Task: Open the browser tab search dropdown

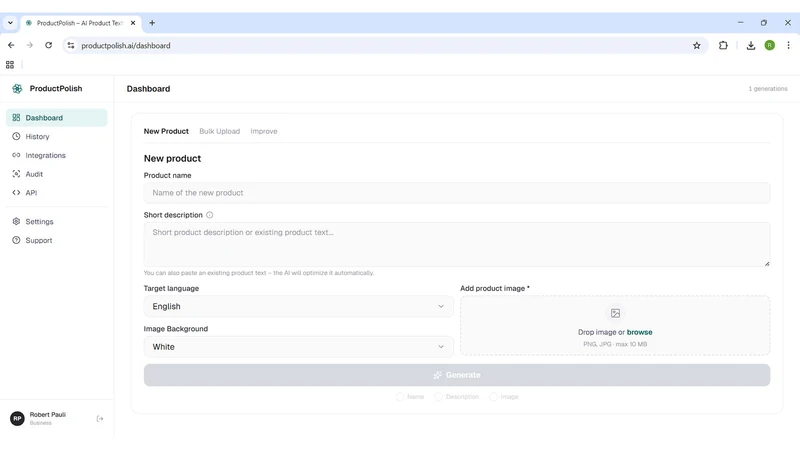Action: (x=10, y=23)
